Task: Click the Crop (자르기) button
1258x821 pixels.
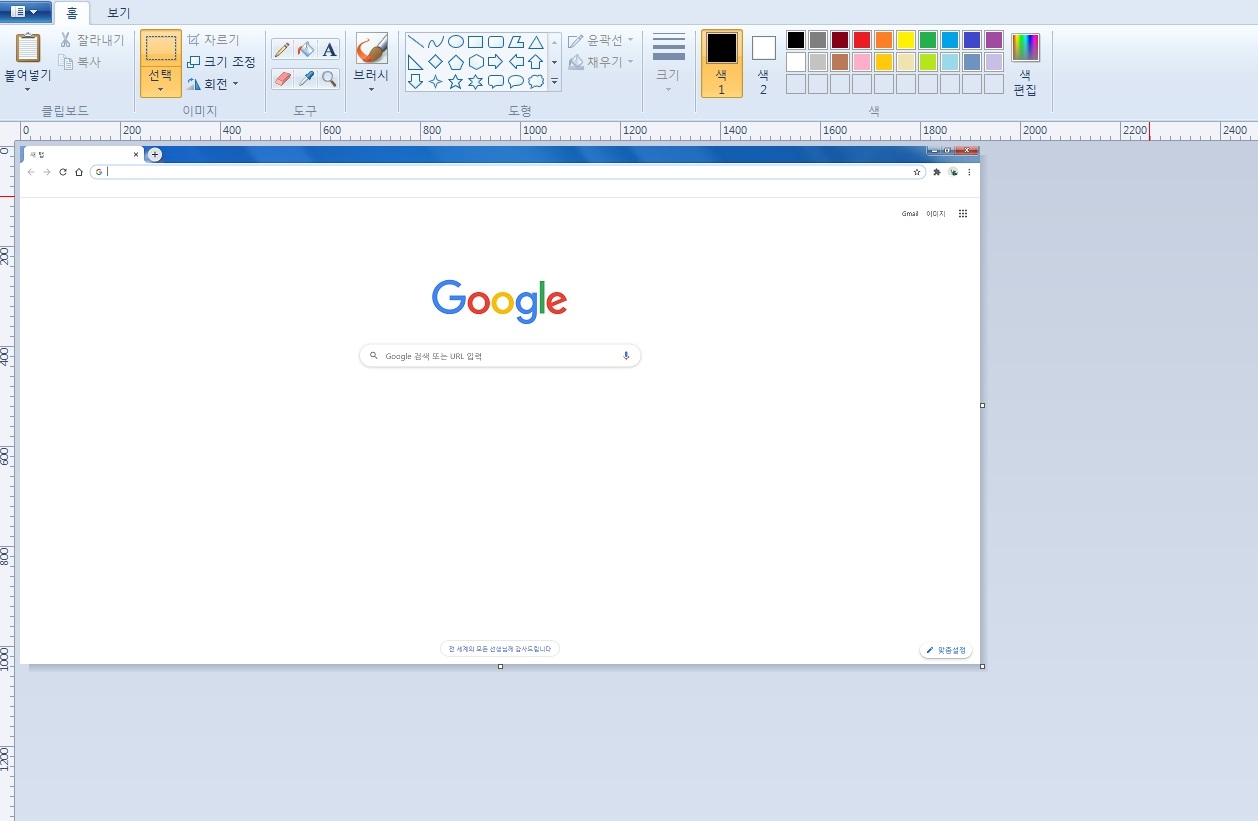Action: [213, 40]
